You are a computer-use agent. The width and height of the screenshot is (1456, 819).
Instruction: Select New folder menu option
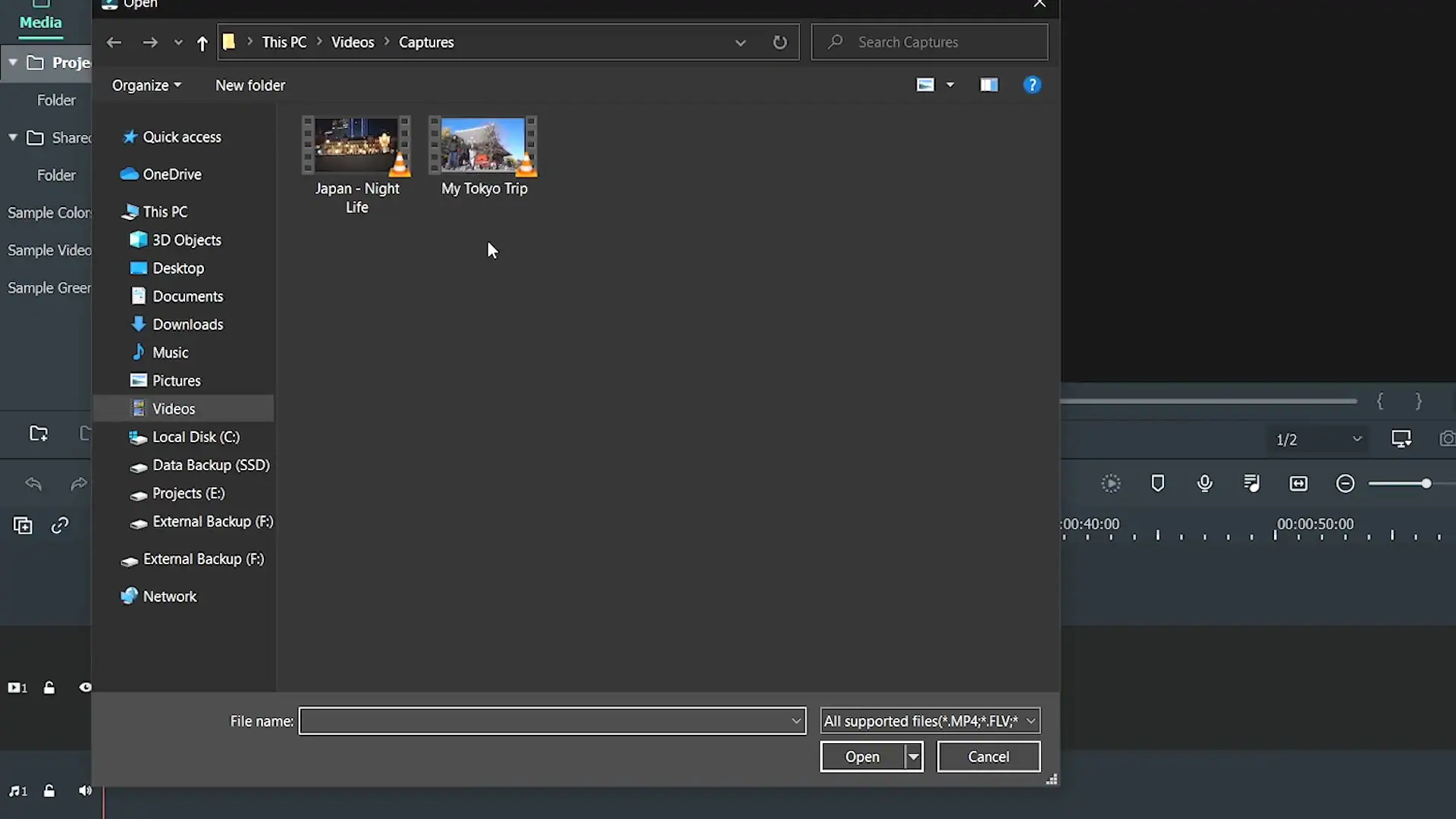click(x=250, y=85)
